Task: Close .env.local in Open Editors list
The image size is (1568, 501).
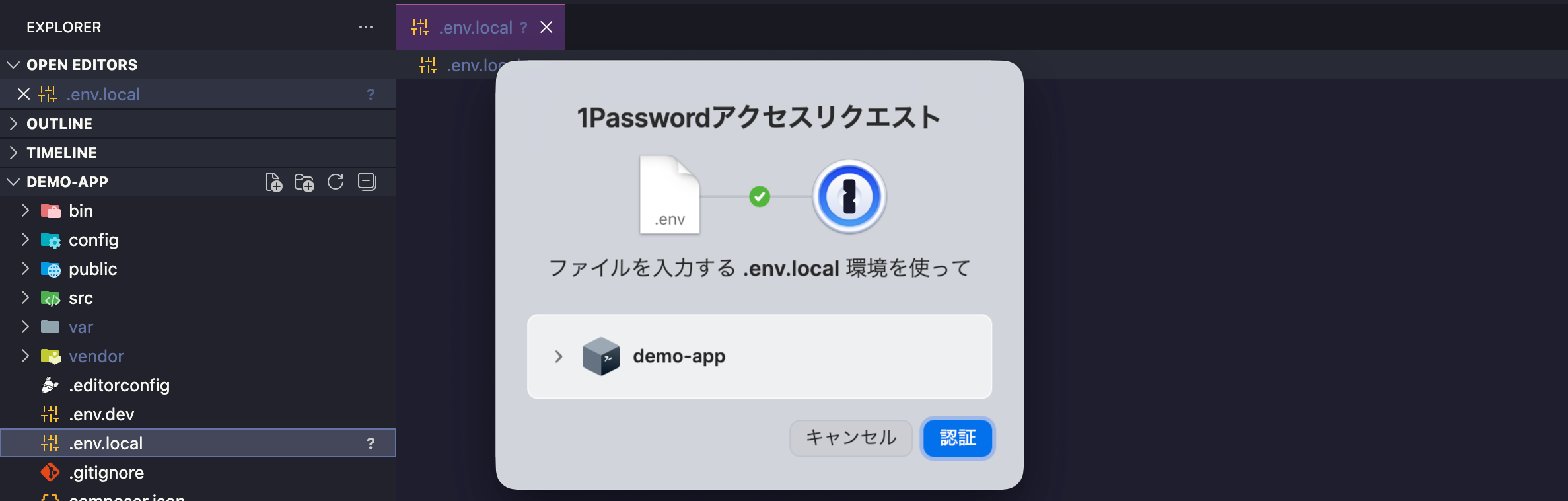Action: pos(24,95)
